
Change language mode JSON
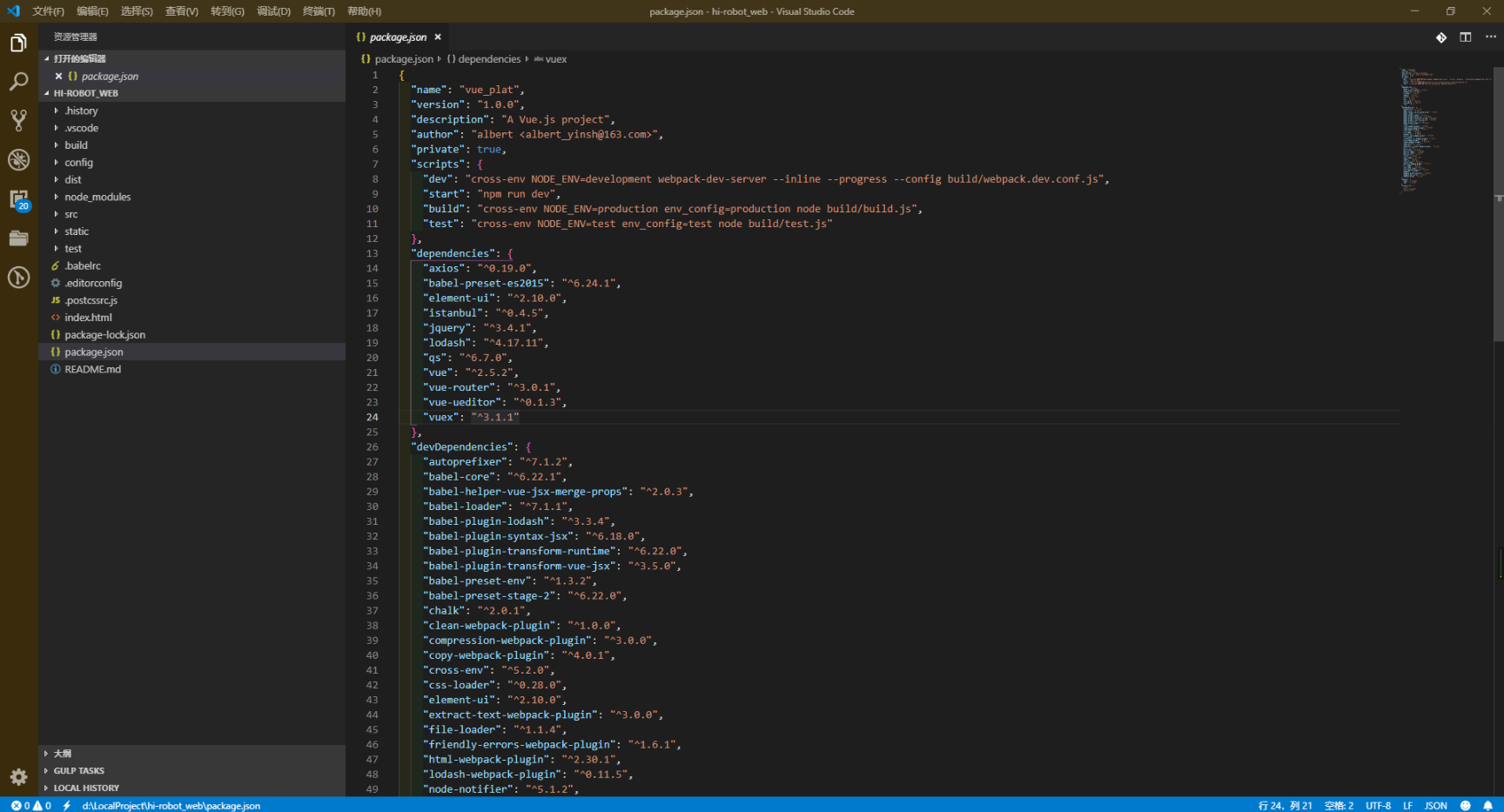(x=1436, y=806)
